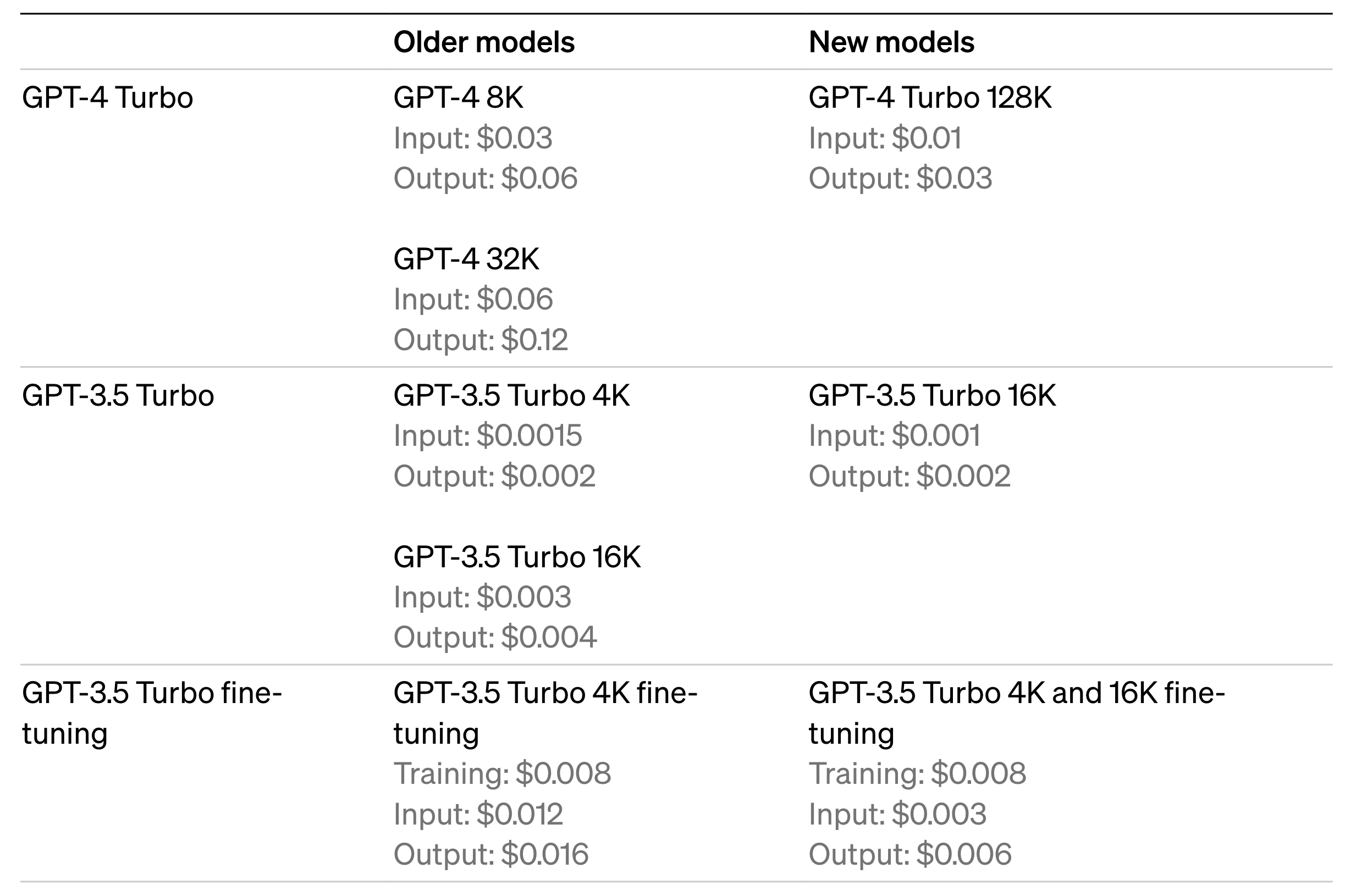This screenshot has width=1345, height=896.
Task: Click the 'GPT-4 8K' model name
Action: (x=458, y=97)
